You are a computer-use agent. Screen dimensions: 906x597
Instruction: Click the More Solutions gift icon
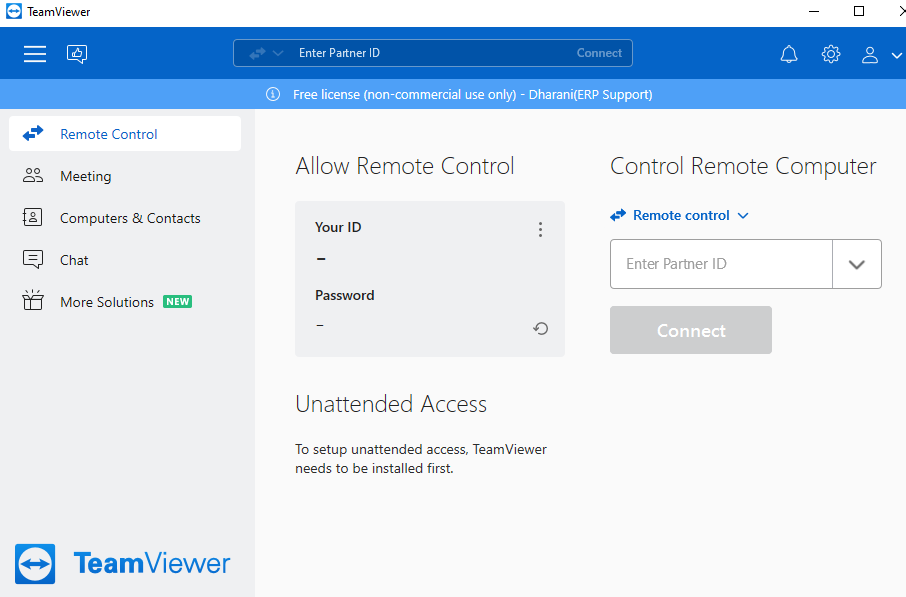[33, 300]
